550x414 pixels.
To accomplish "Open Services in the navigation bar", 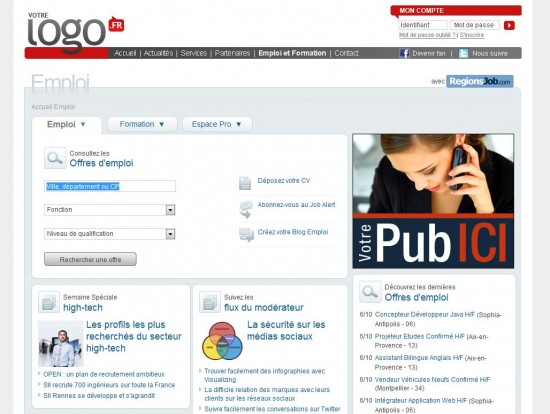I will tap(194, 53).
